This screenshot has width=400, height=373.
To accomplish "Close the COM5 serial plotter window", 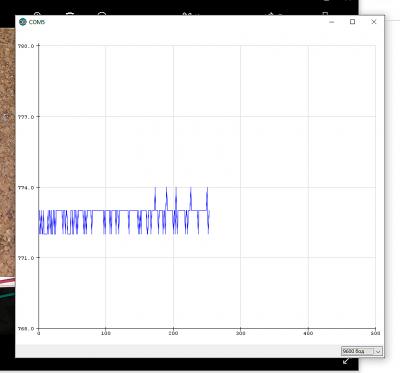I will pos(374,22).
